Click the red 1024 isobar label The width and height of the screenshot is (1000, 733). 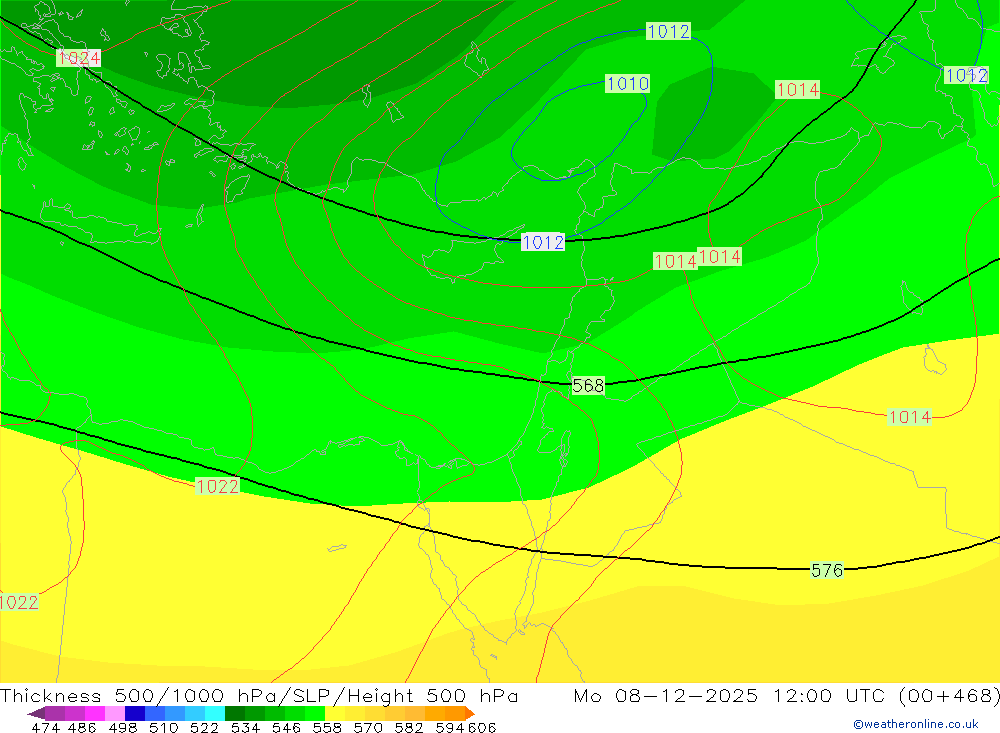78,58
